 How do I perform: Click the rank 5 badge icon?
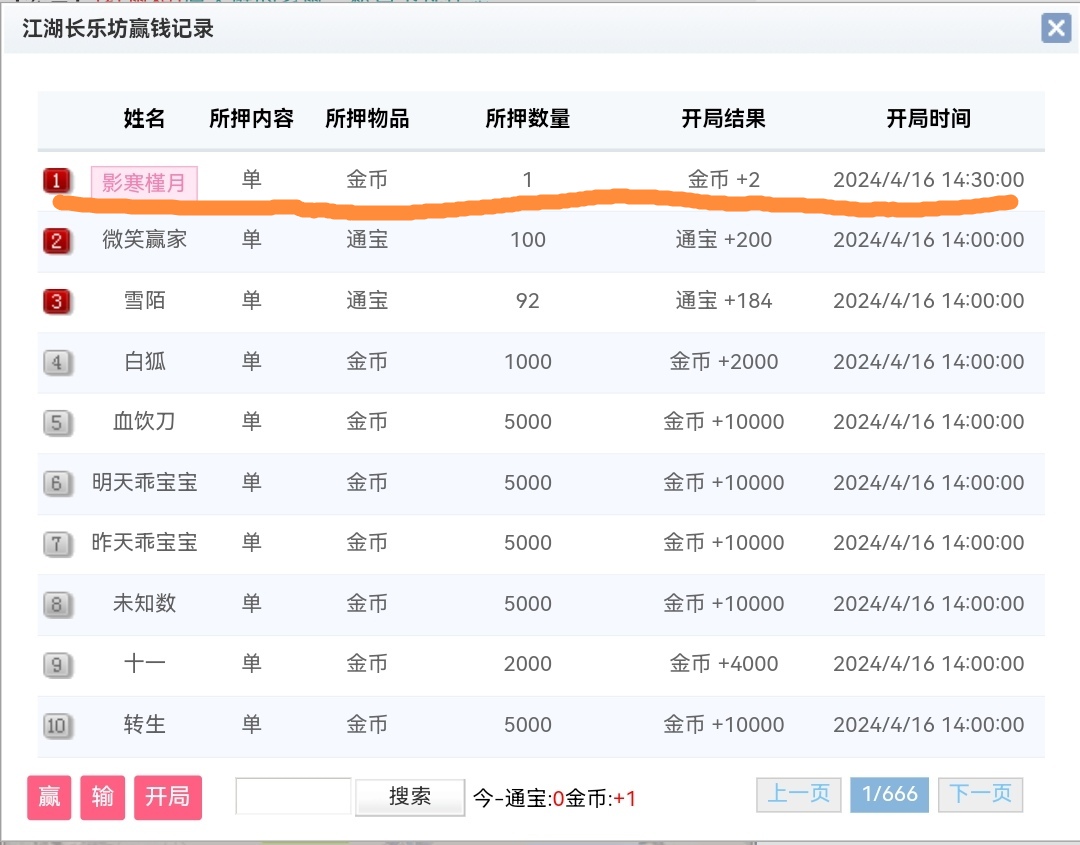[x=57, y=422]
